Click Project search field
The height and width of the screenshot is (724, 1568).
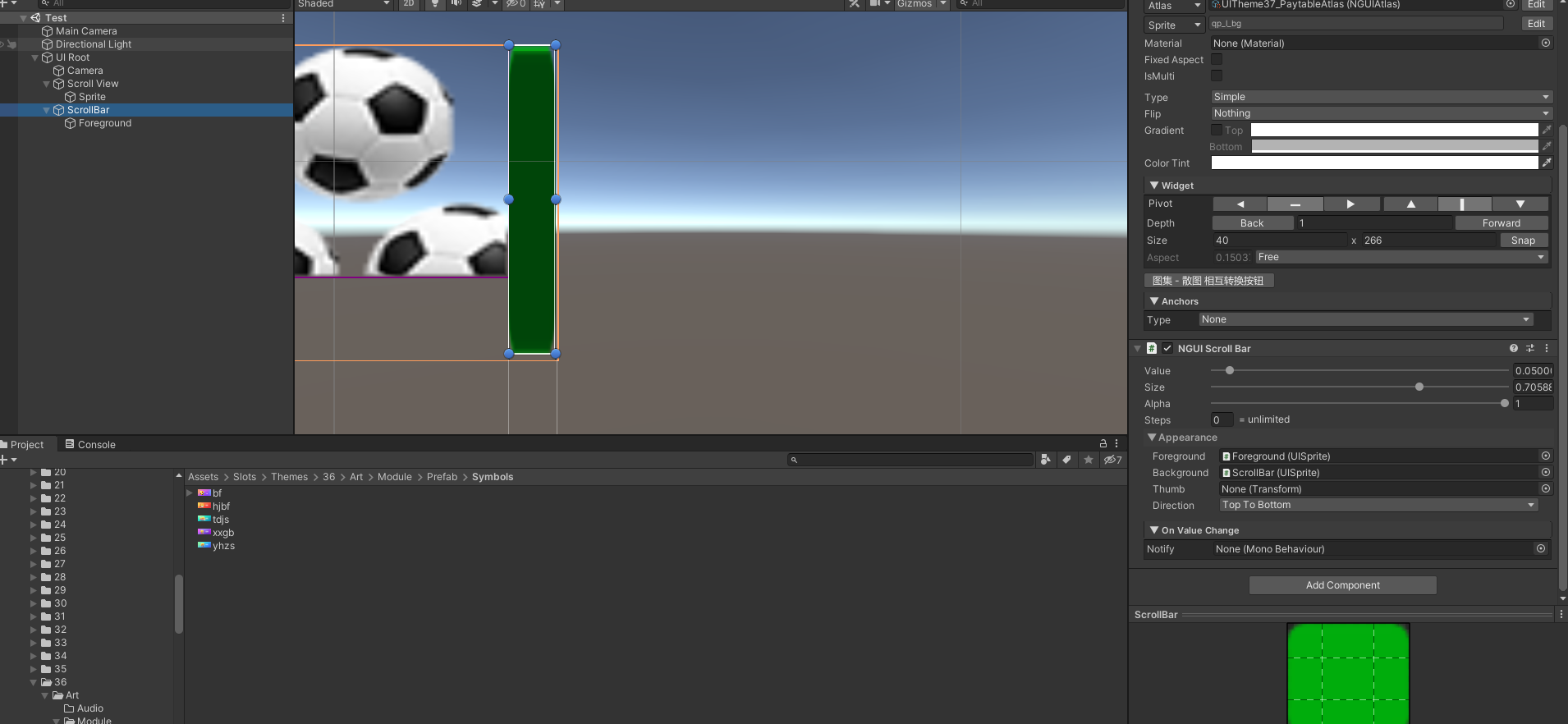click(910, 460)
